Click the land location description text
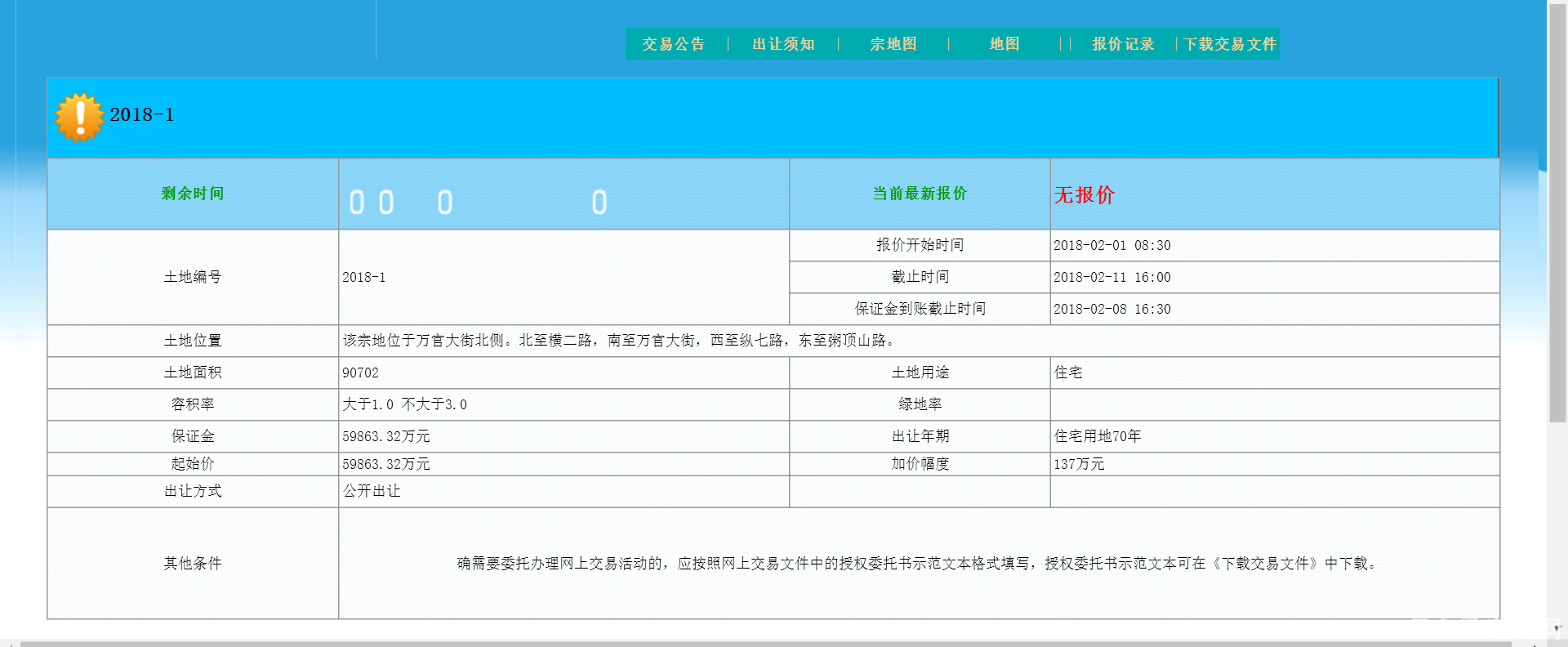 tap(620, 341)
